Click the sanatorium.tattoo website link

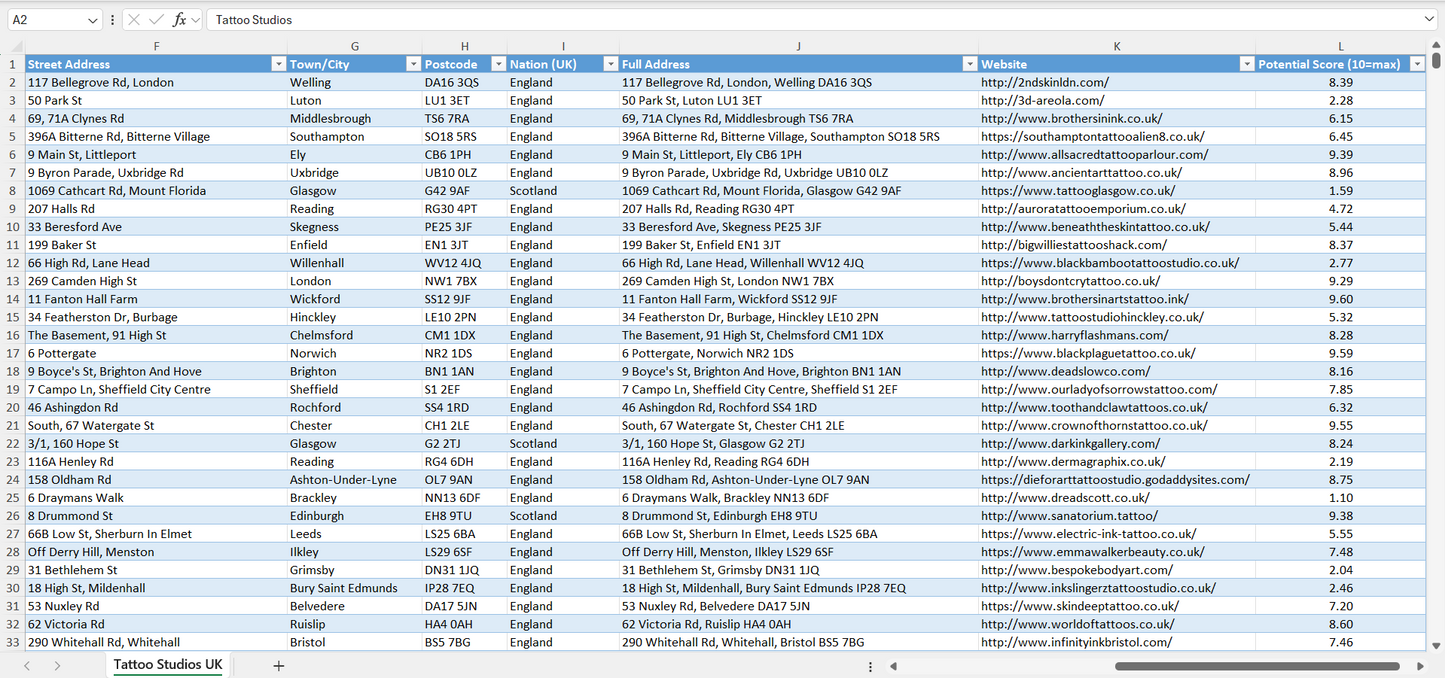click(x=1069, y=516)
